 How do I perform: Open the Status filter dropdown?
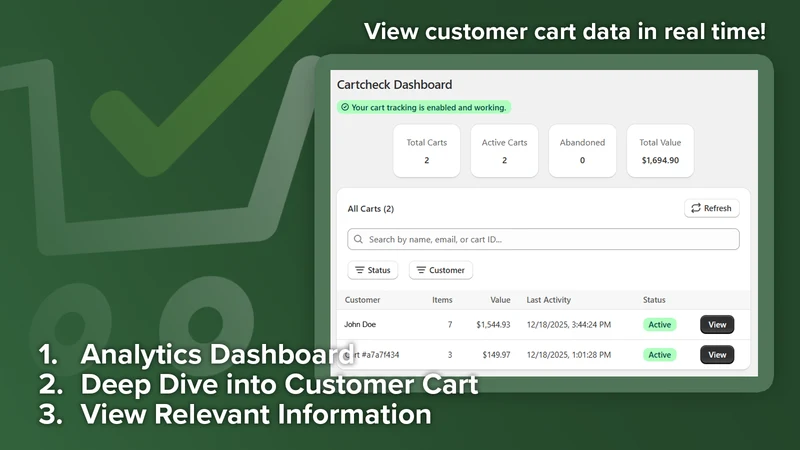(x=373, y=270)
